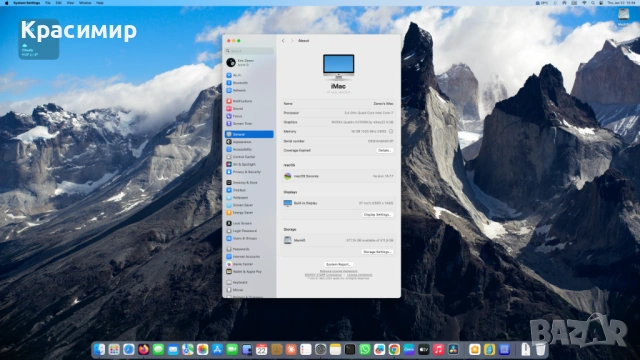Screen dimensions: 640x360
Task: Open Login Password in the sidebar
Action: click(249, 231)
